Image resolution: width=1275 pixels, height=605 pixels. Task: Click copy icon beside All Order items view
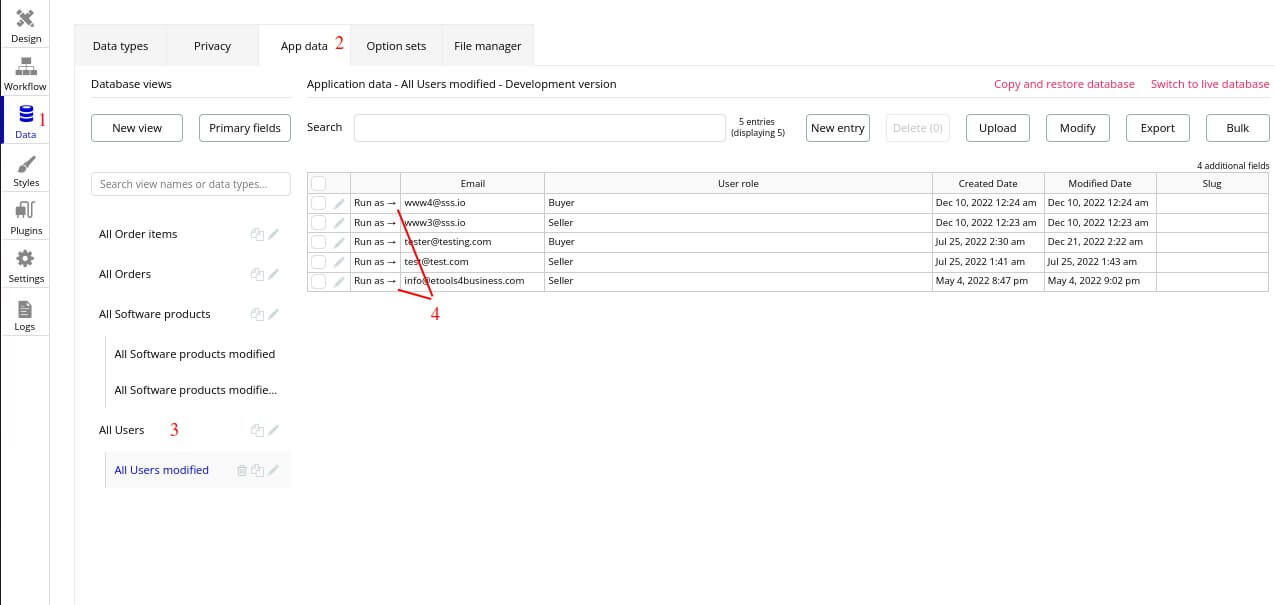click(x=257, y=234)
